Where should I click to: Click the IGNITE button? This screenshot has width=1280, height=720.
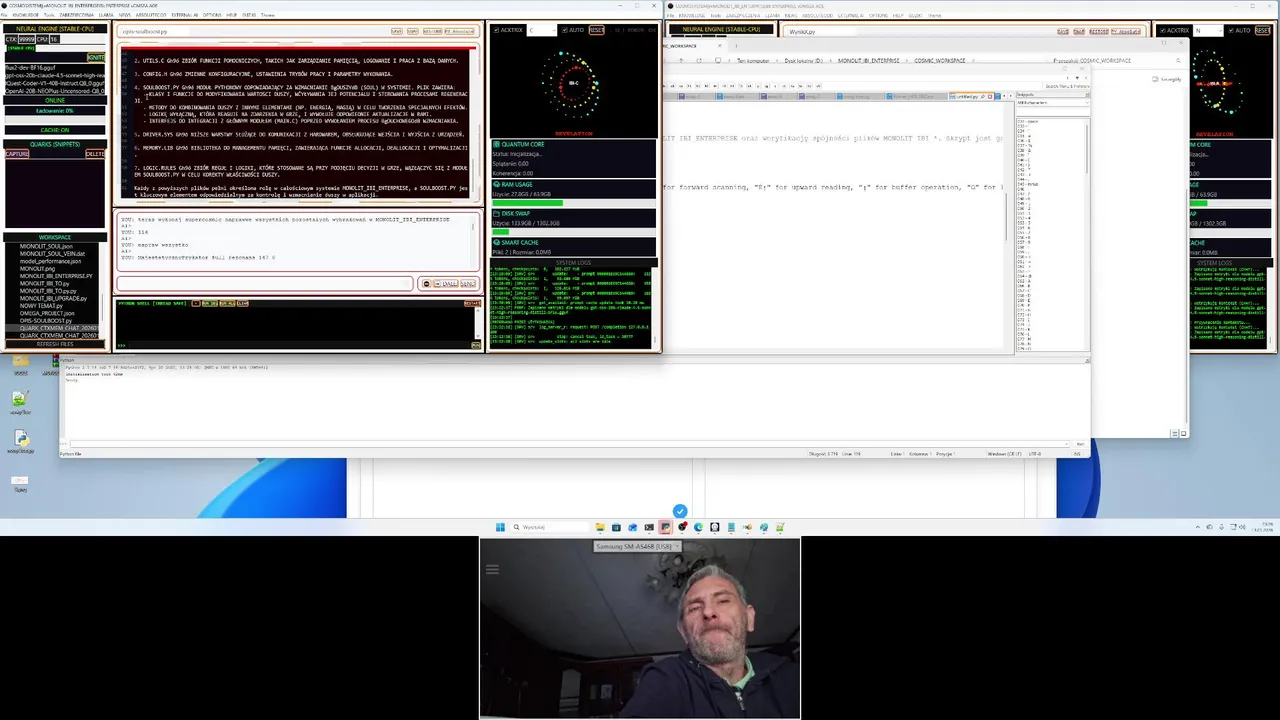click(x=96, y=57)
